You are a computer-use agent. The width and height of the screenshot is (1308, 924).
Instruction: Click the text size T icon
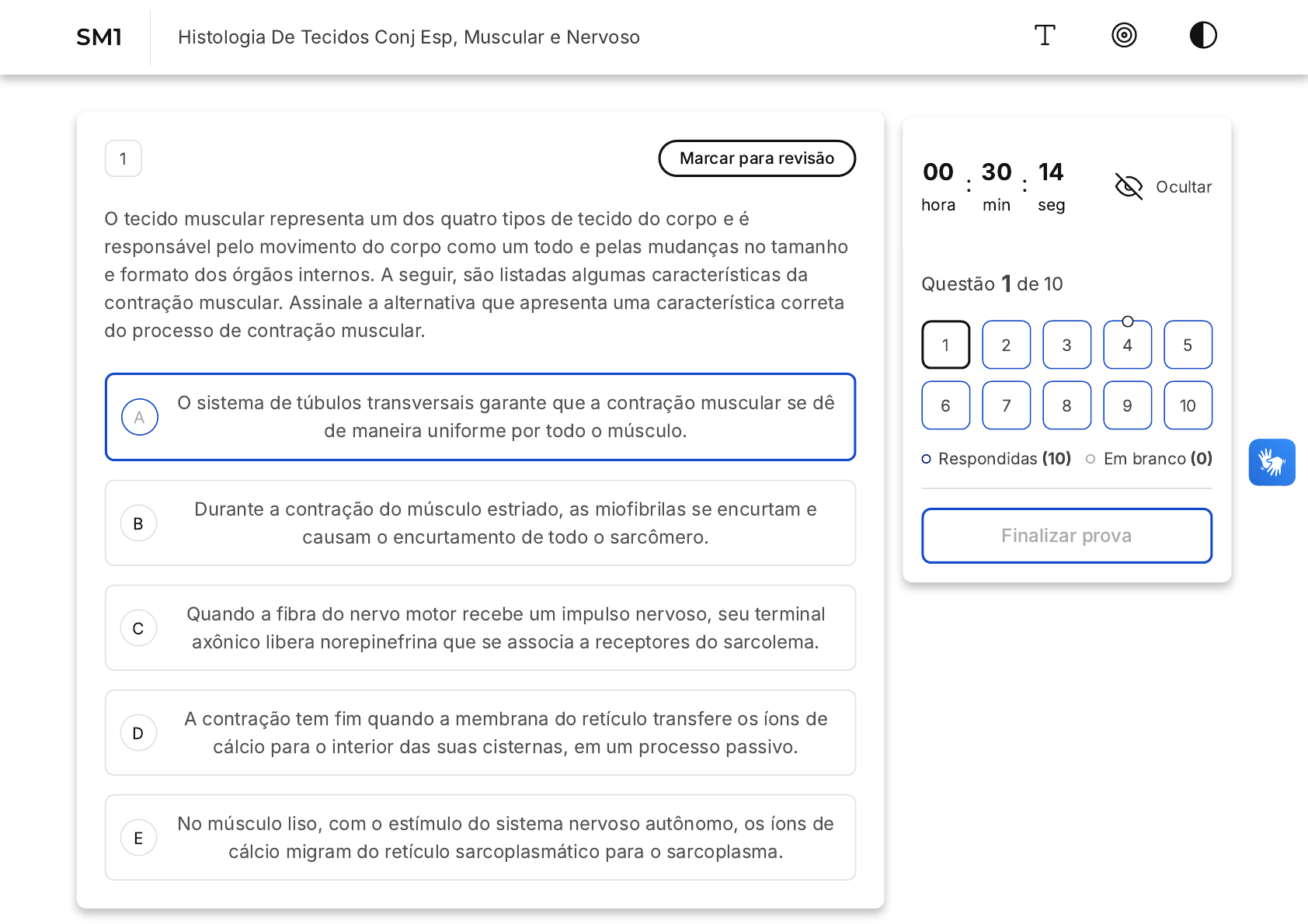pyautogui.click(x=1045, y=36)
